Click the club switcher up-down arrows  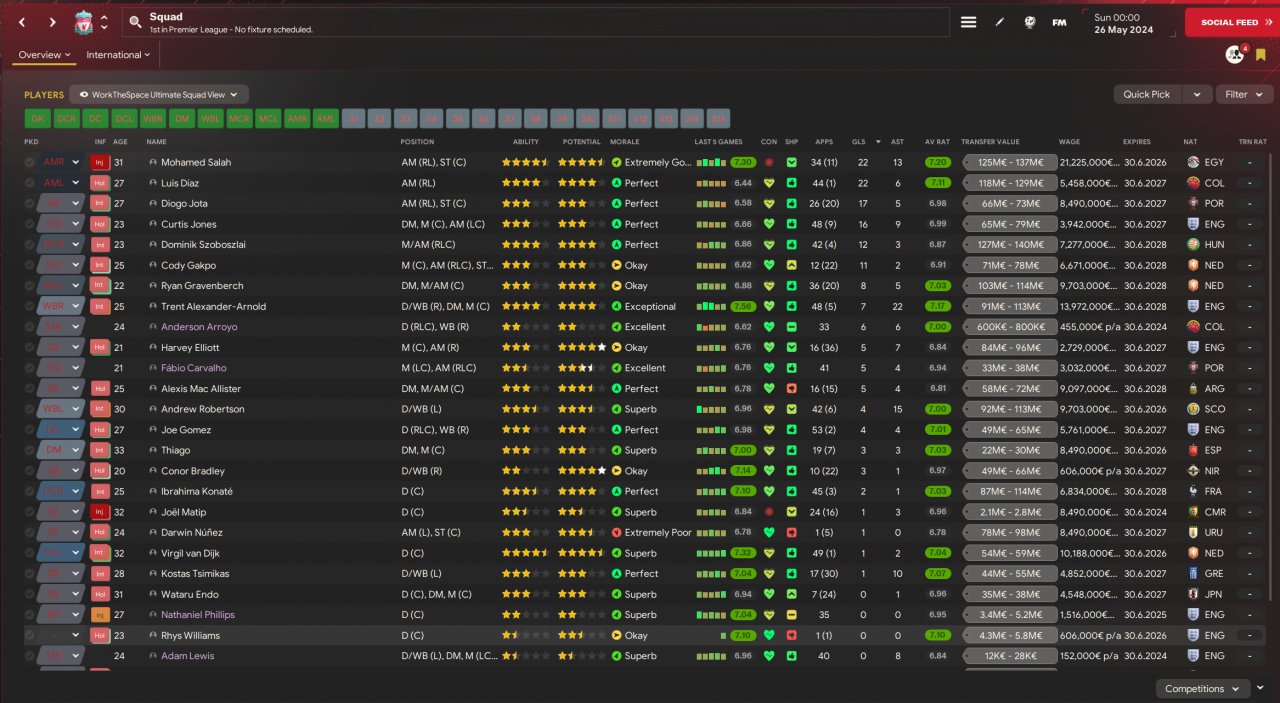[104, 22]
